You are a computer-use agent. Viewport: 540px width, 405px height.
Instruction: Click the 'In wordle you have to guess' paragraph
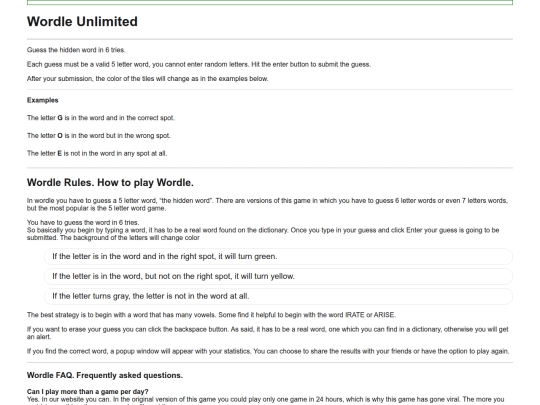[x=267, y=204]
